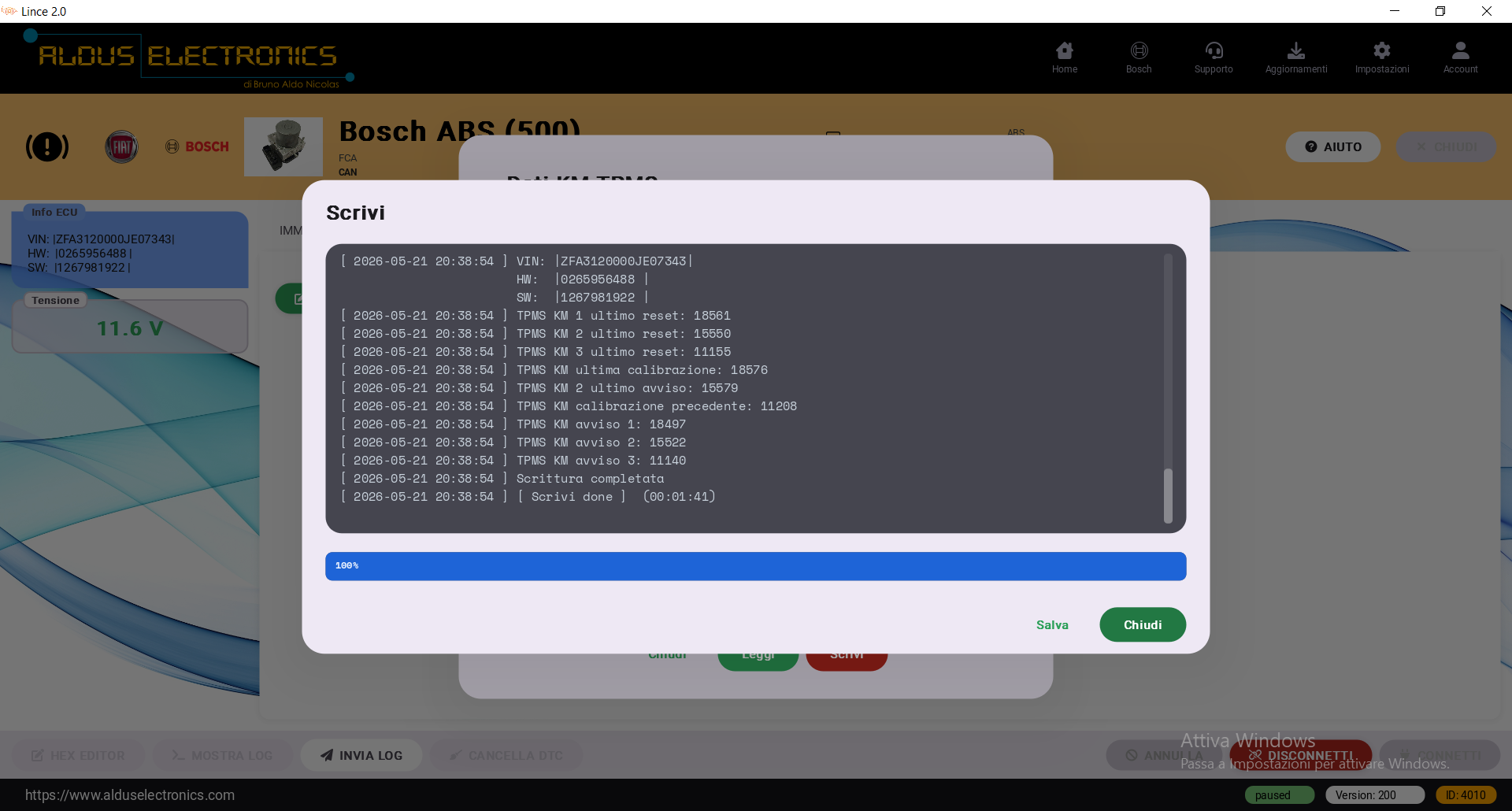Minimize the Lince 2.0 window
Screen dimensions: 1512x811
click(1395, 11)
